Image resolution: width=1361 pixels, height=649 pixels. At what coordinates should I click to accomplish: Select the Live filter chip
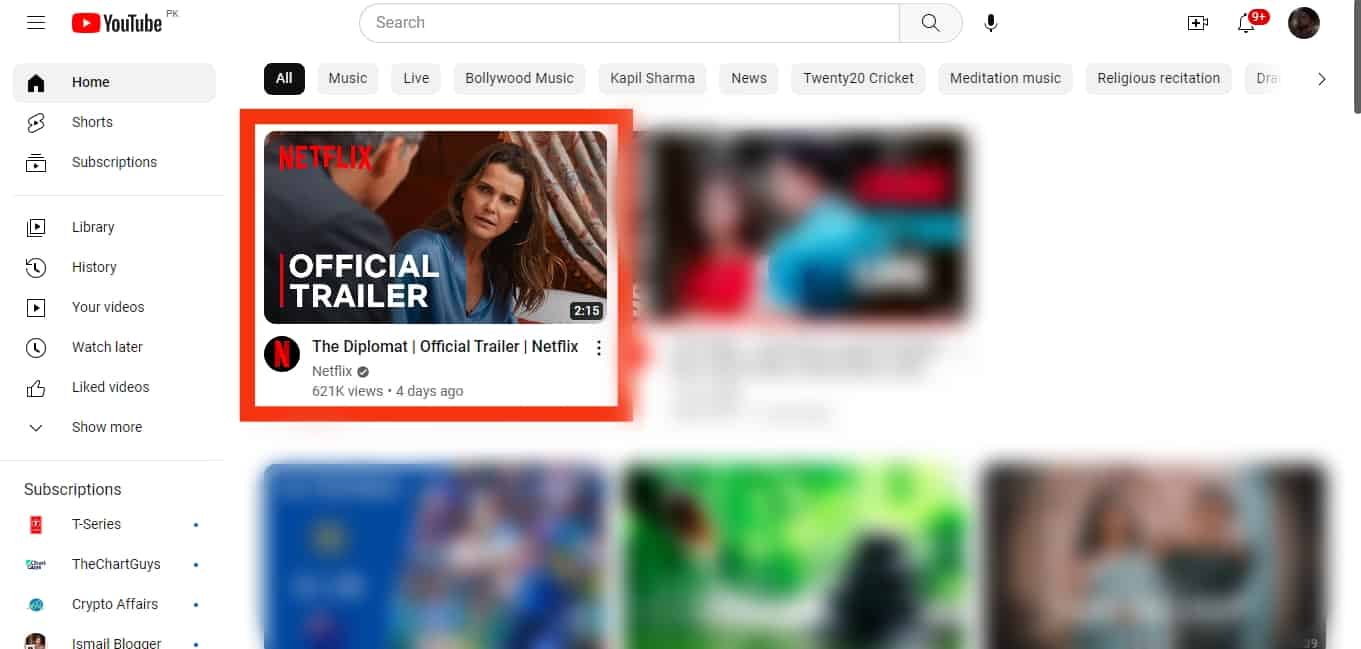pos(416,79)
